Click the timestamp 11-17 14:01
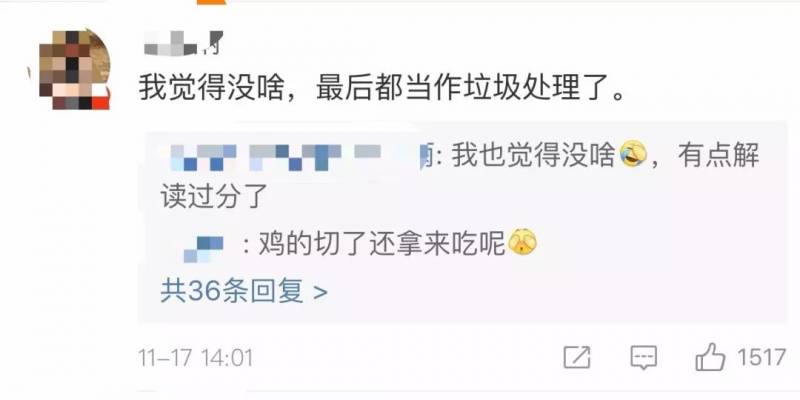Screen dimensions: 800x400 click(x=195, y=358)
